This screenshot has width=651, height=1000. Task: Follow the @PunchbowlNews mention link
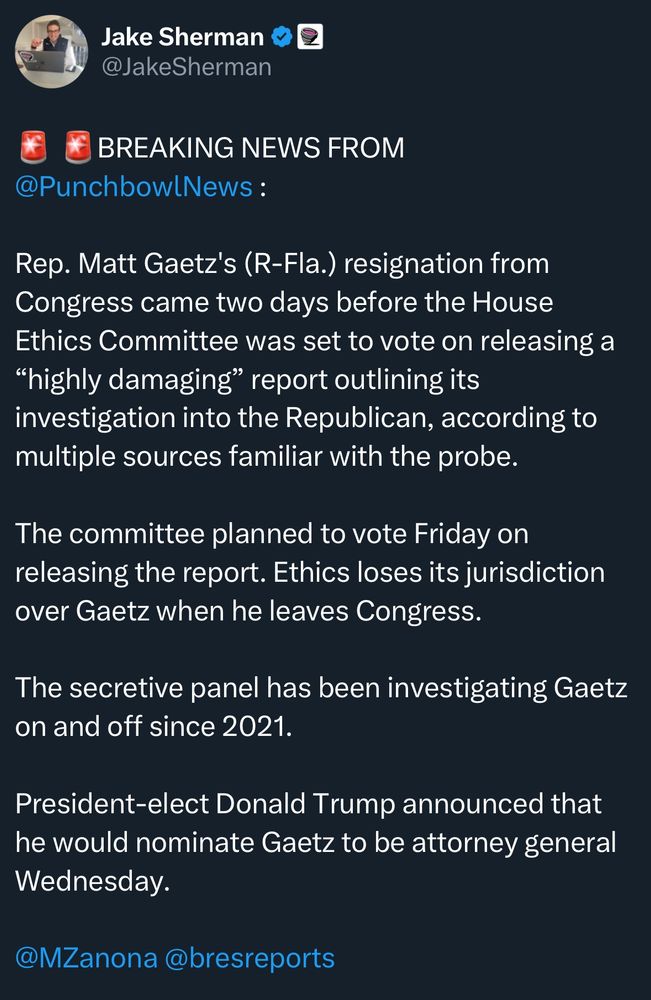coord(134,186)
